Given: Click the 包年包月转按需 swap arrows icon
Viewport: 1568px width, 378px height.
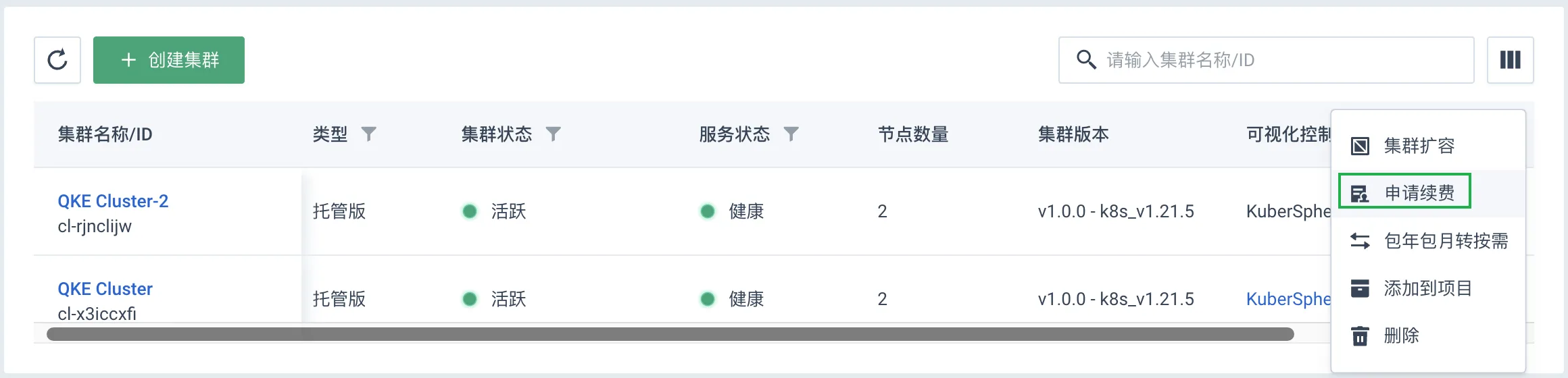Looking at the screenshot, I should 1360,241.
